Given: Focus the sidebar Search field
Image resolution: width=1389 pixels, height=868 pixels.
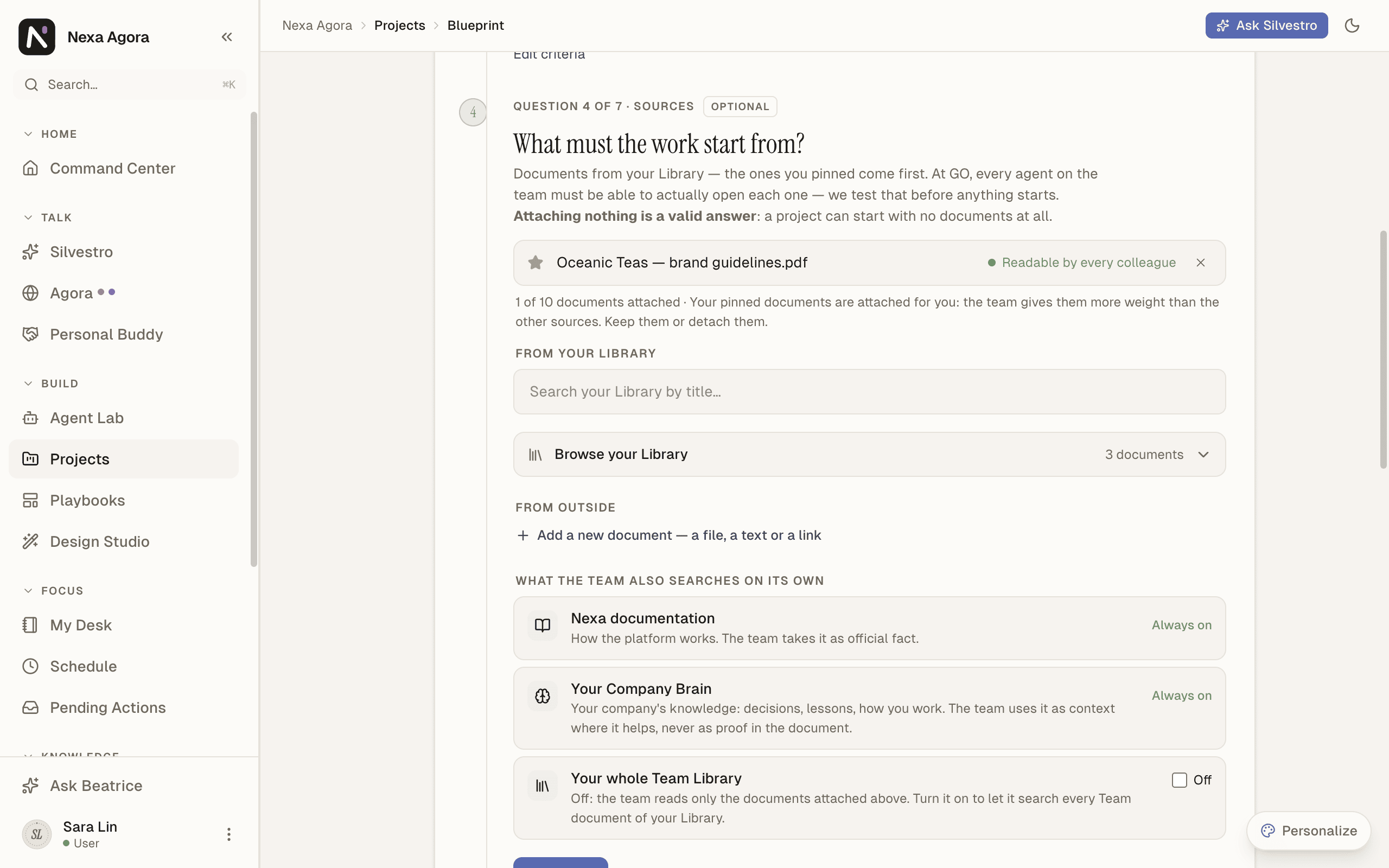Looking at the screenshot, I should (x=129, y=85).
